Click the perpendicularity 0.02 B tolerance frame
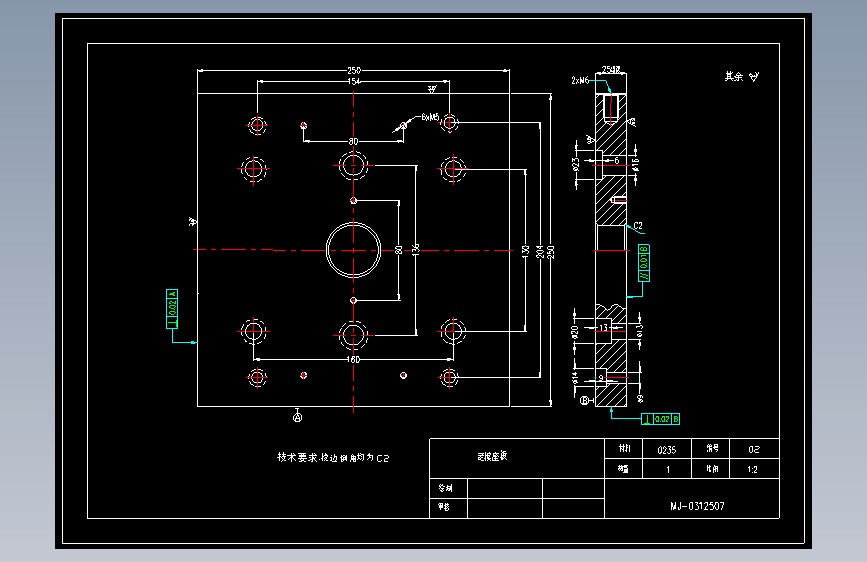This screenshot has height=562, width=867. tap(660, 419)
